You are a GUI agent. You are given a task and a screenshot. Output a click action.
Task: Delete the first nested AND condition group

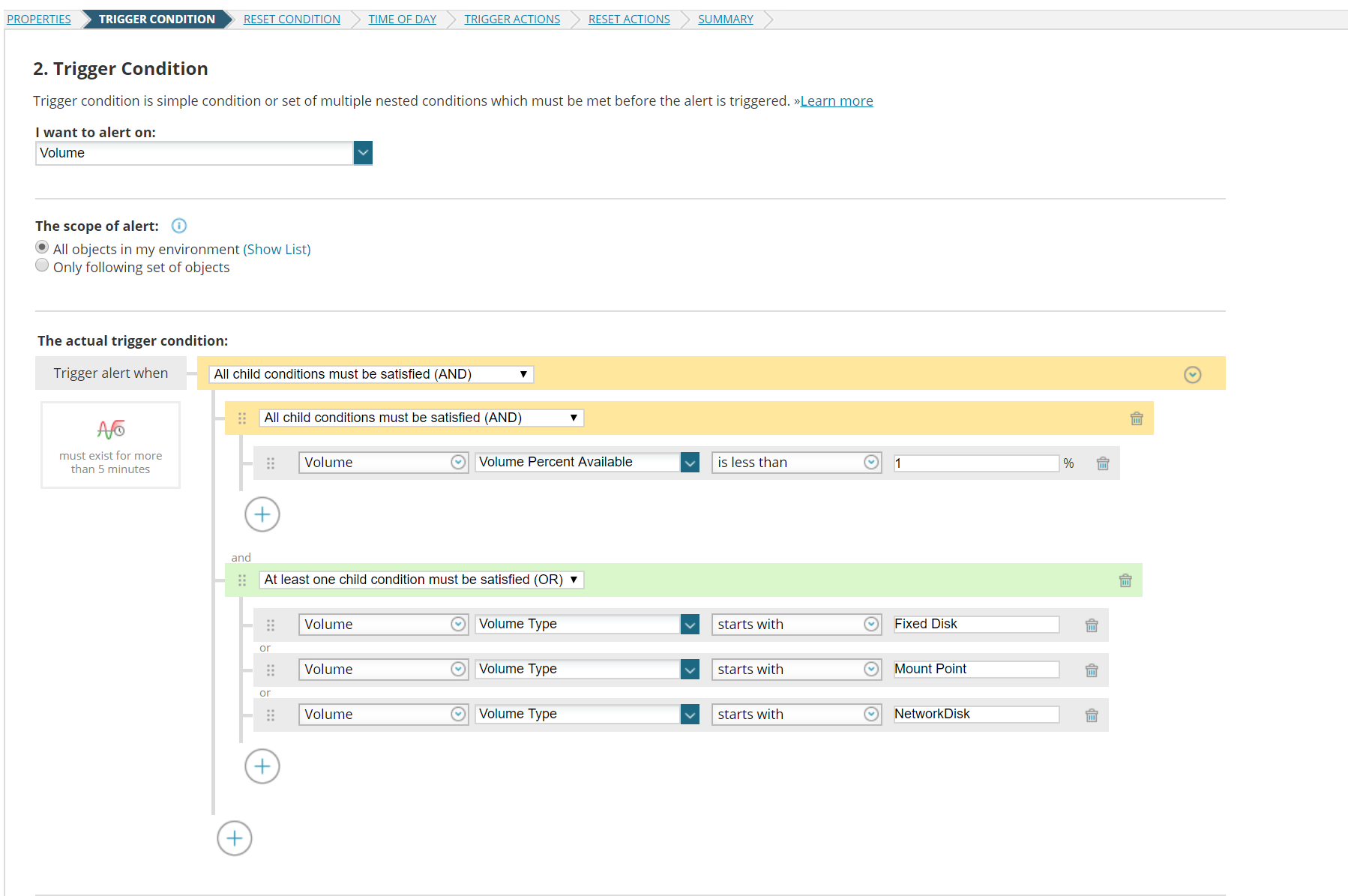(x=1137, y=418)
